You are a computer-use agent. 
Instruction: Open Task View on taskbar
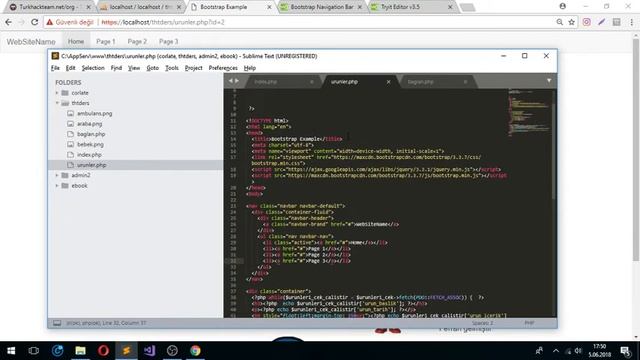click(34, 351)
